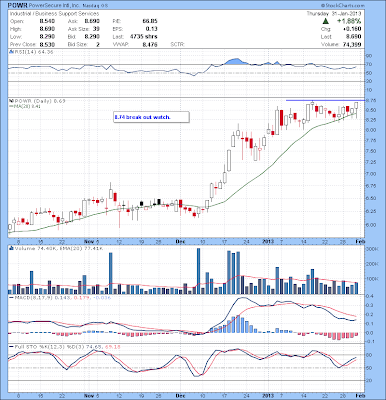Click the 300K label on the volume axis
The height and width of the screenshot is (400, 386).
coord(371,249)
